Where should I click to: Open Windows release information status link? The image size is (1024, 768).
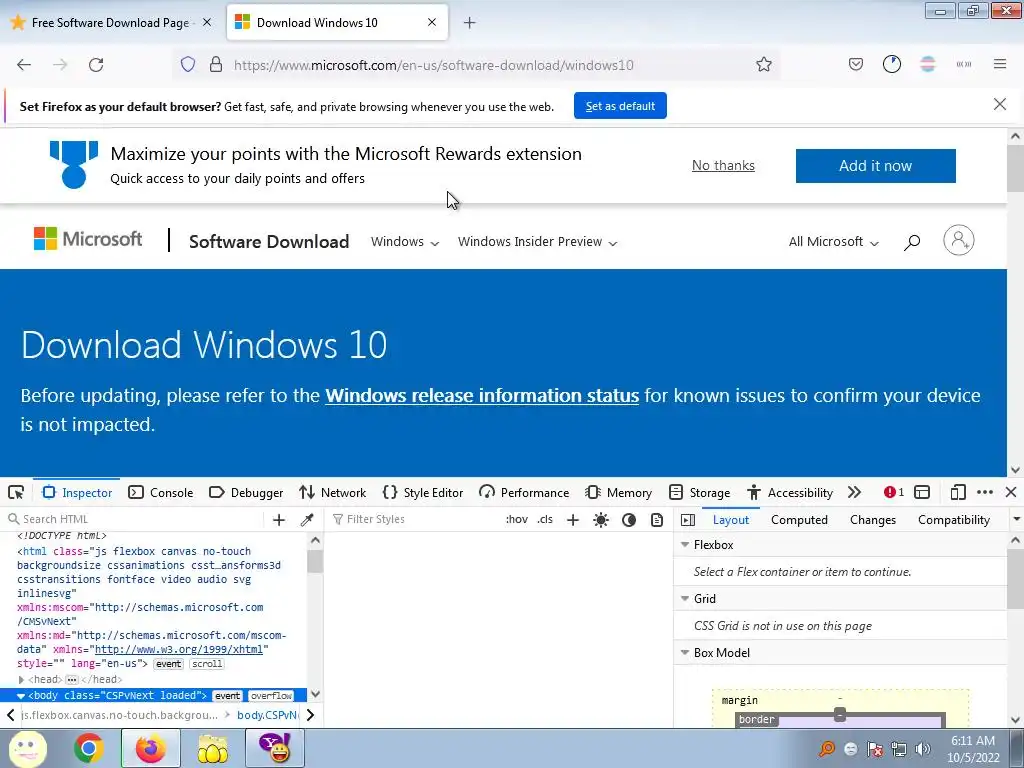pyautogui.click(x=482, y=396)
